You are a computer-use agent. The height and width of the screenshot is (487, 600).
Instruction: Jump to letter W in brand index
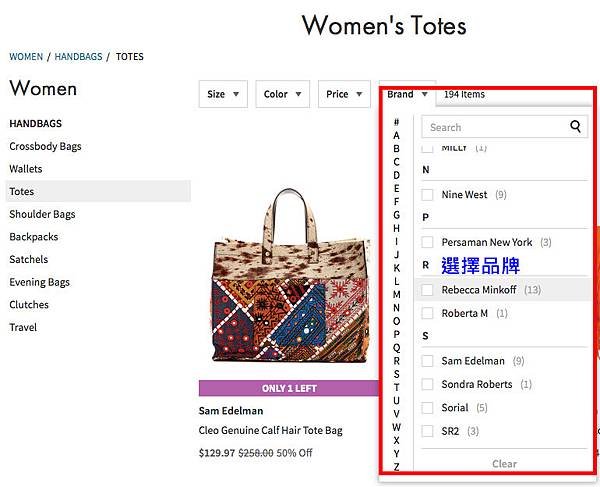(396, 427)
